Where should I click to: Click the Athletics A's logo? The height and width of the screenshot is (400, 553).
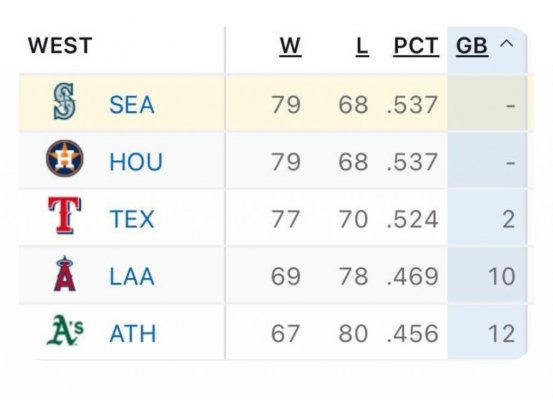[65, 330]
